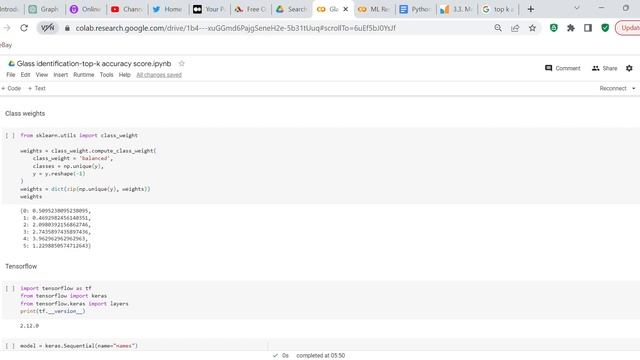Viewport: 640px width, 360px height.
Task: Close the active Colab tab
Action: (346, 9)
